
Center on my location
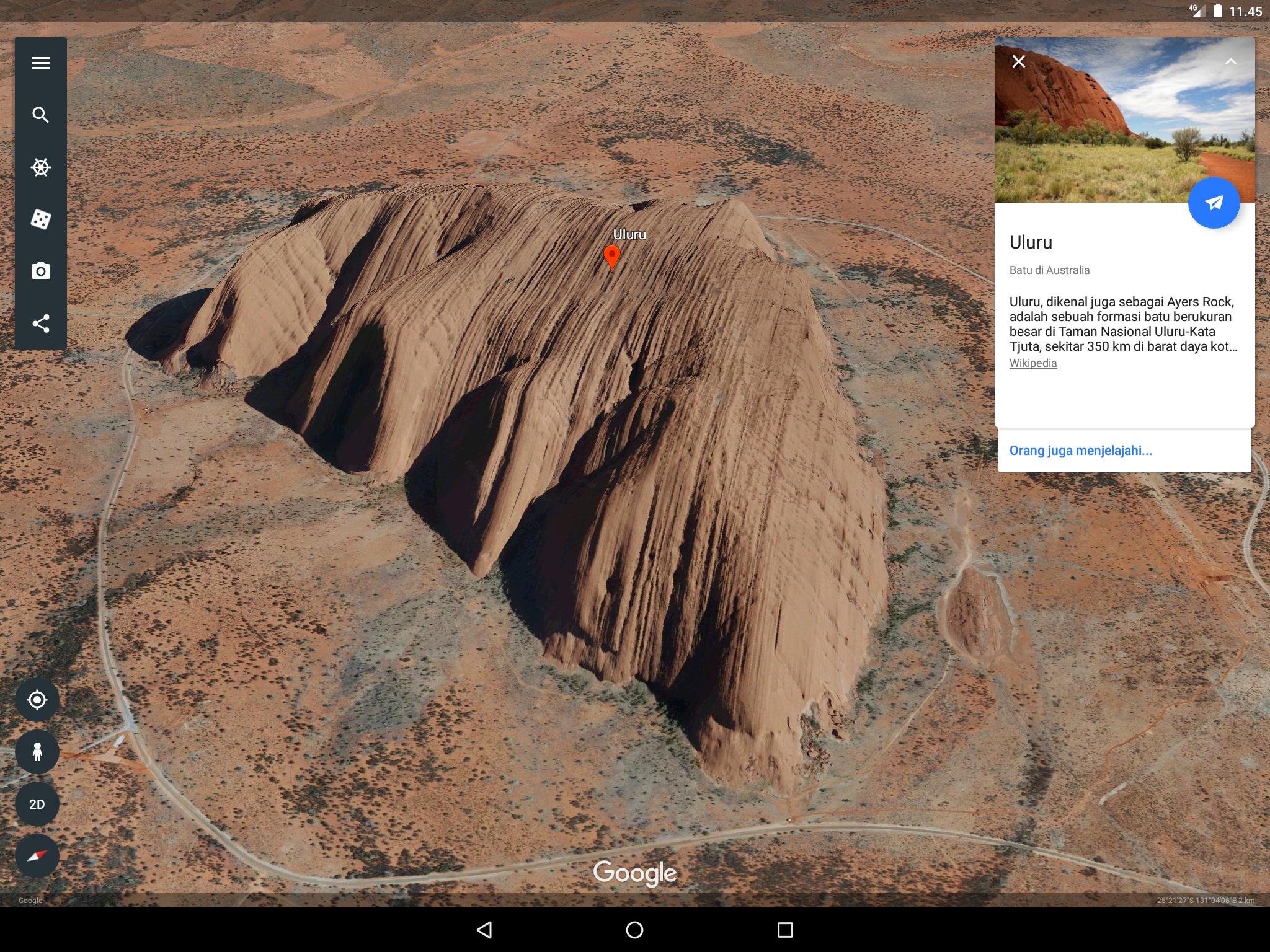(x=37, y=700)
